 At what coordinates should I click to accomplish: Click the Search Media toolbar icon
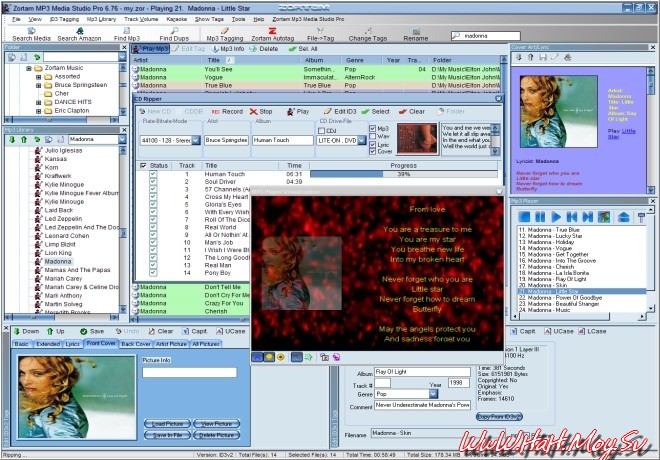click(x=31, y=35)
